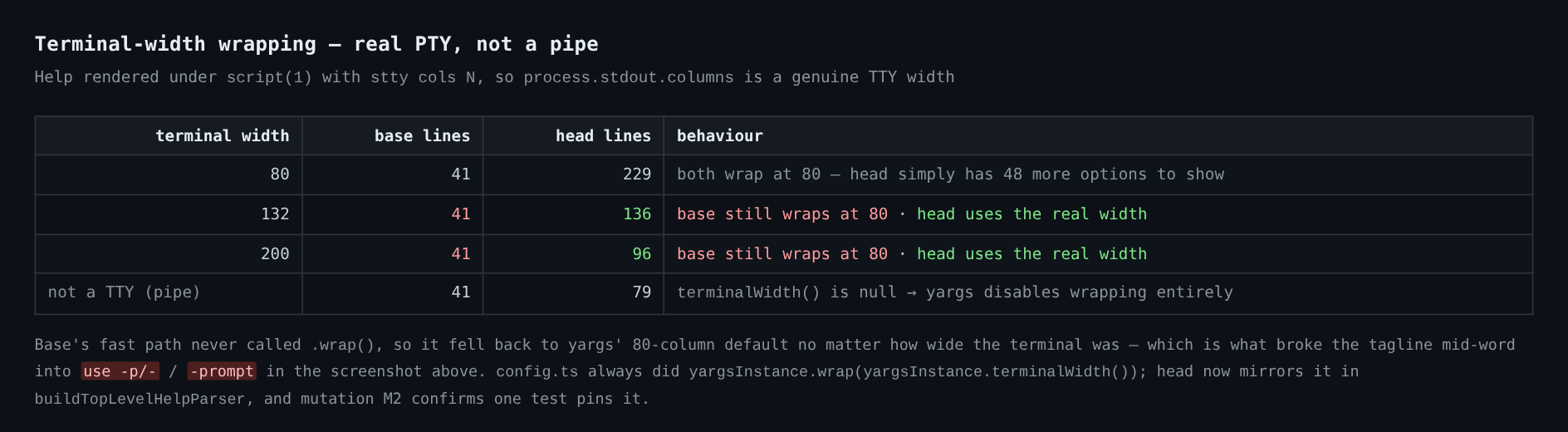
Task: Click green 'head uses the real width' in 200 row
Action: (x=1031, y=254)
